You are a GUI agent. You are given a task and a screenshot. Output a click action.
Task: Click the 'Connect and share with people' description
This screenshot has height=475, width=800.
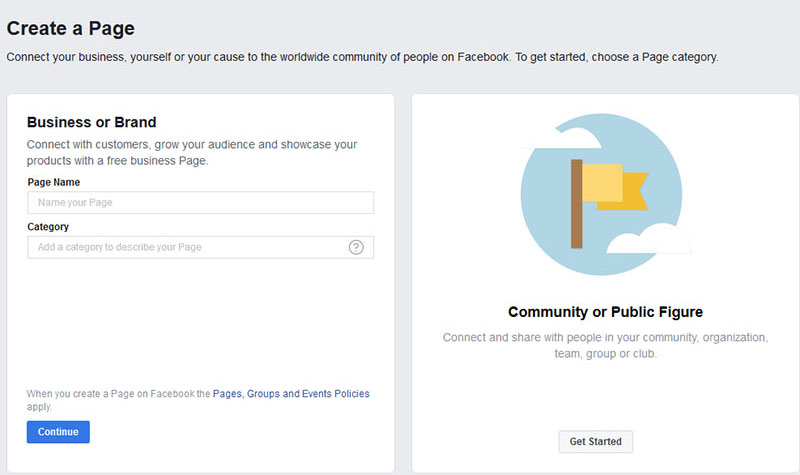605,345
